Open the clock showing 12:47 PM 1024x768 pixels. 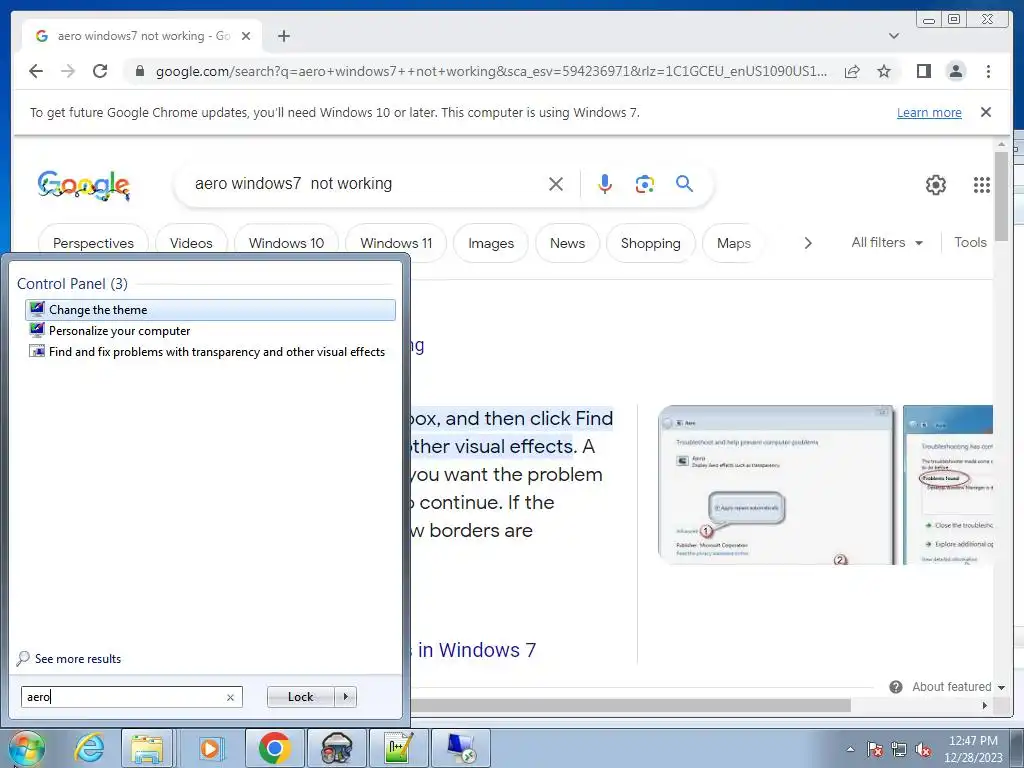(x=973, y=749)
